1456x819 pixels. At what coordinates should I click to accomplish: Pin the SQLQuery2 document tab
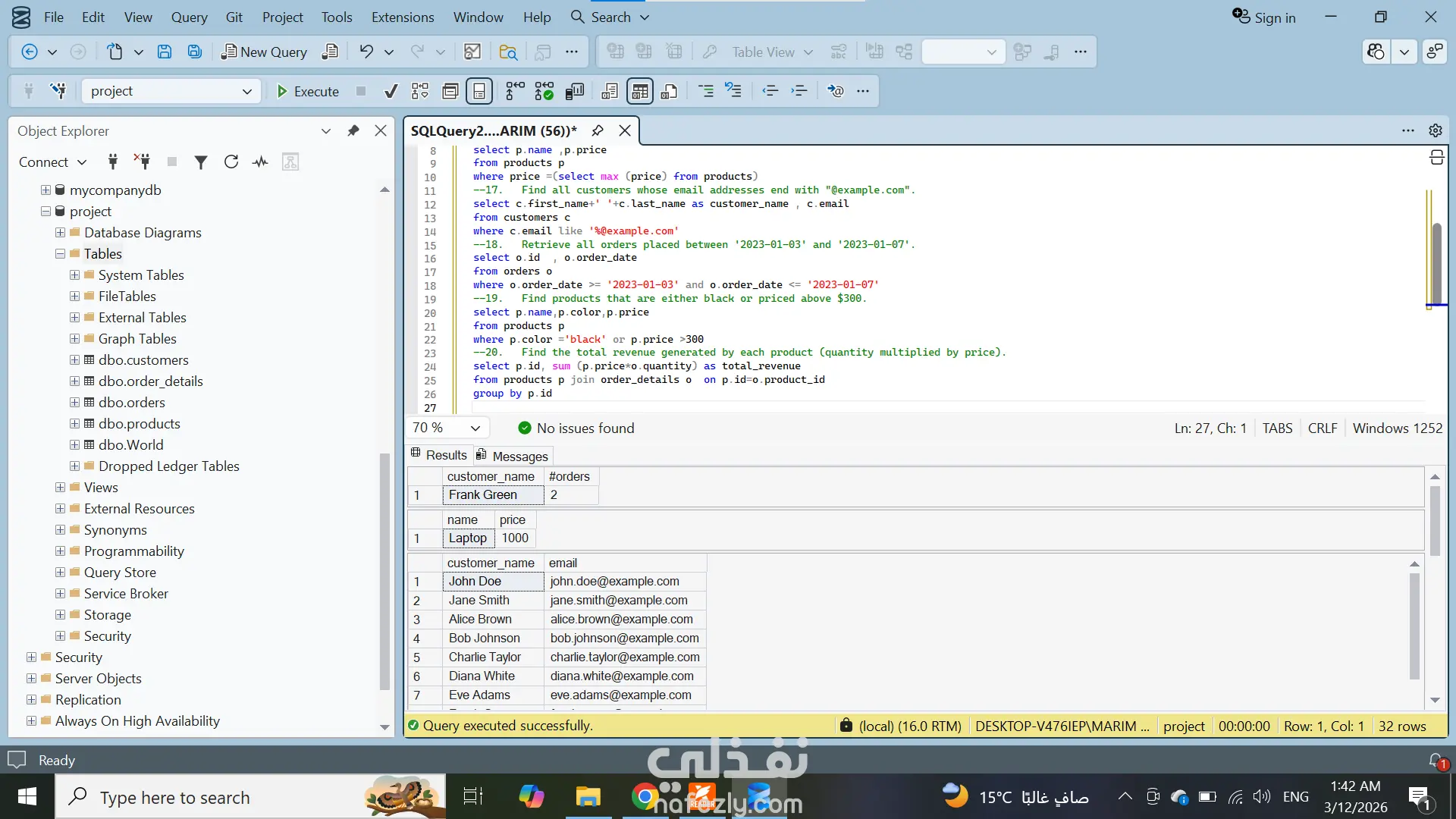coord(598,130)
